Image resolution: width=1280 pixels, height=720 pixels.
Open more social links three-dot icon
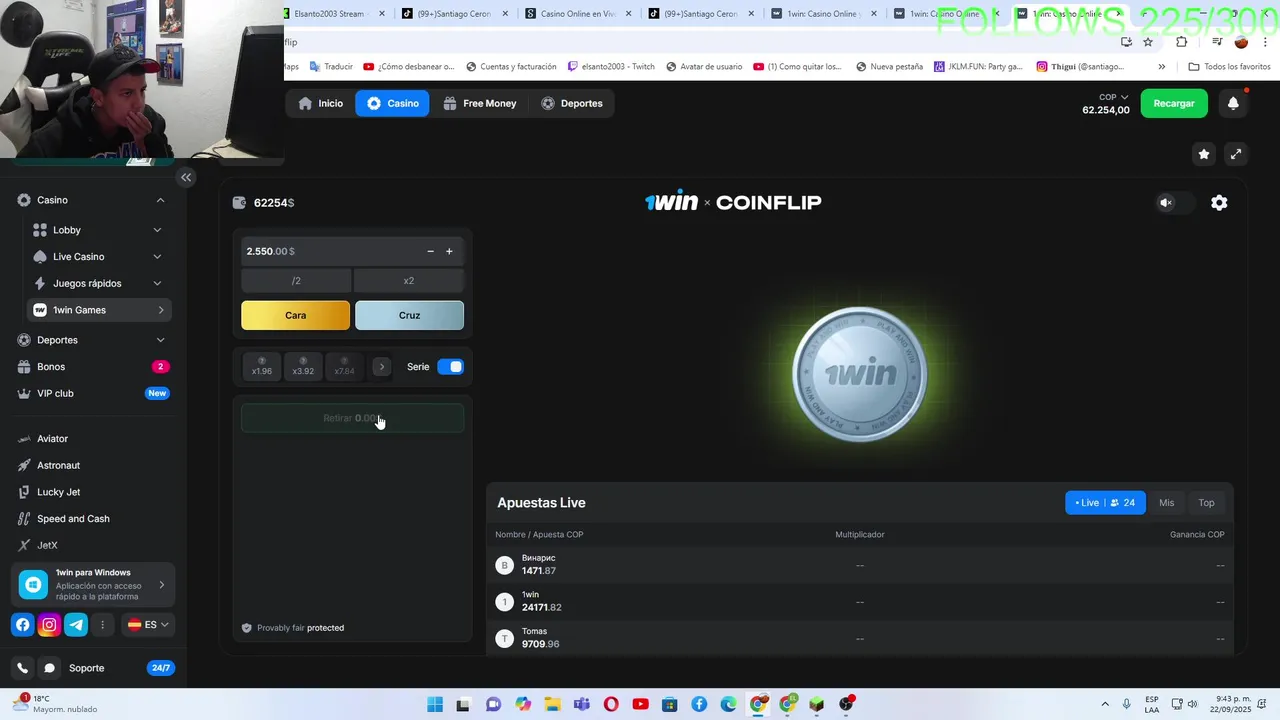(x=102, y=625)
